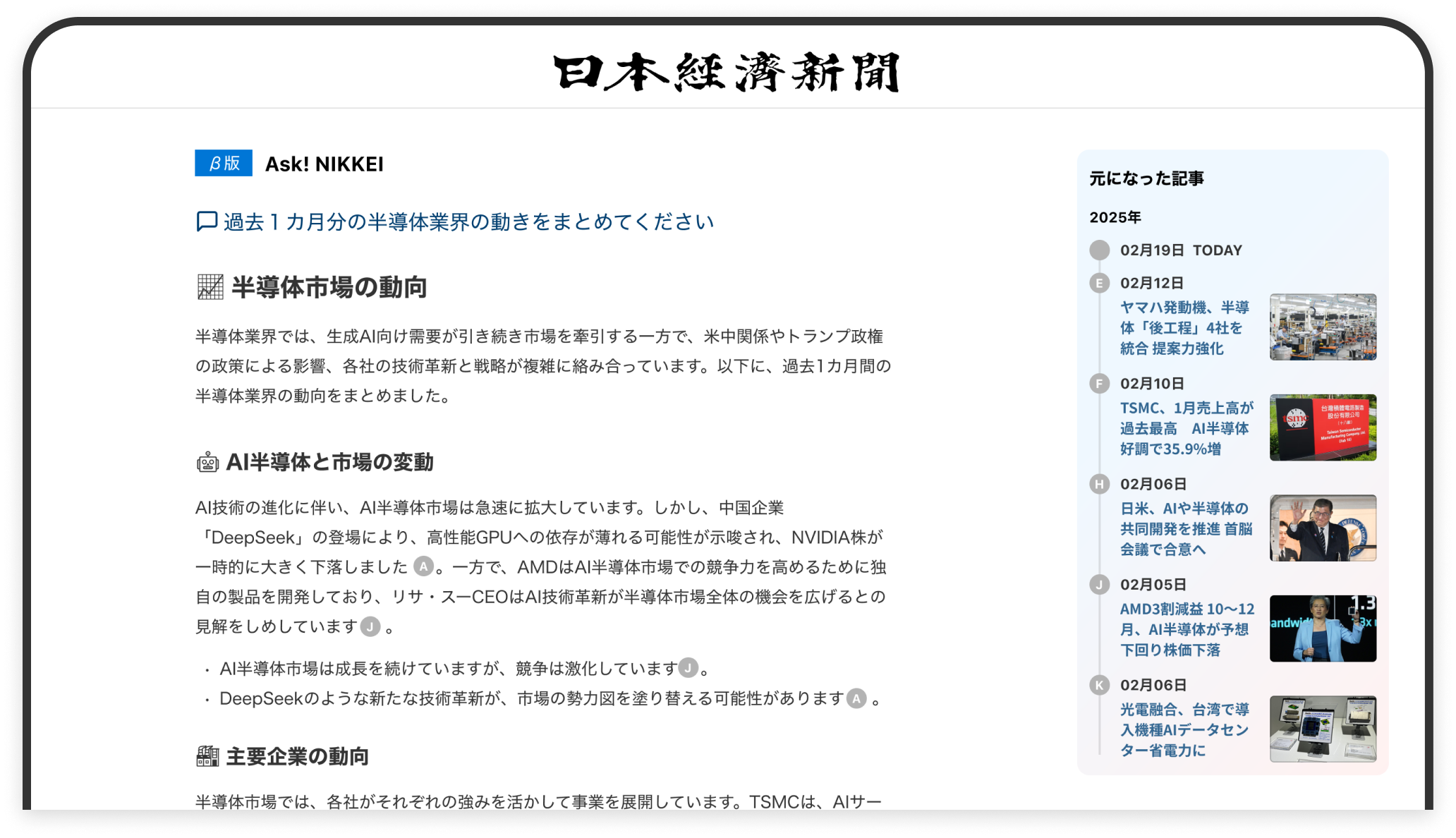Image resolution: width=1456 pixels, height=838 pixels.
Task: Click citation badge A after 下落しました
Action: 423,566
